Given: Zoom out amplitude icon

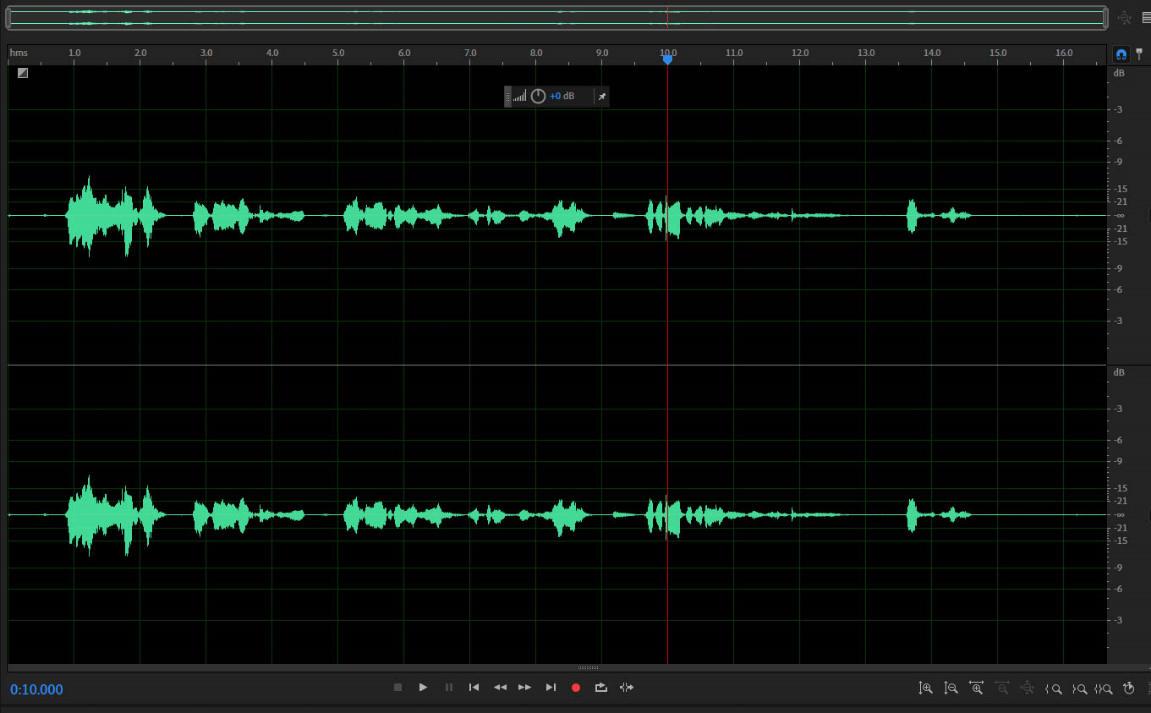Looking at the screenshot, I should click(x=951, y=688).
